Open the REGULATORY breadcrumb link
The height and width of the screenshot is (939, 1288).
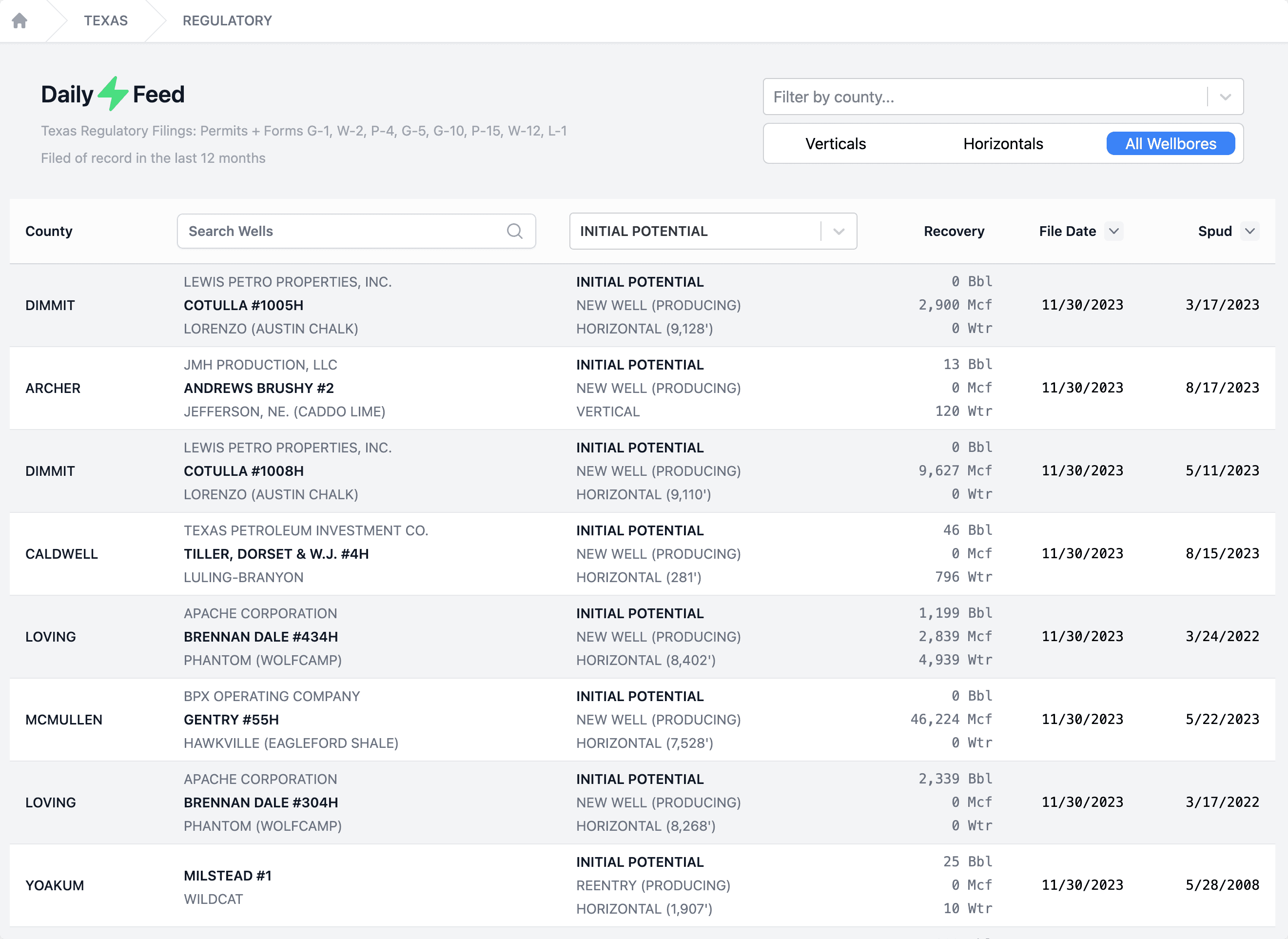227,20
